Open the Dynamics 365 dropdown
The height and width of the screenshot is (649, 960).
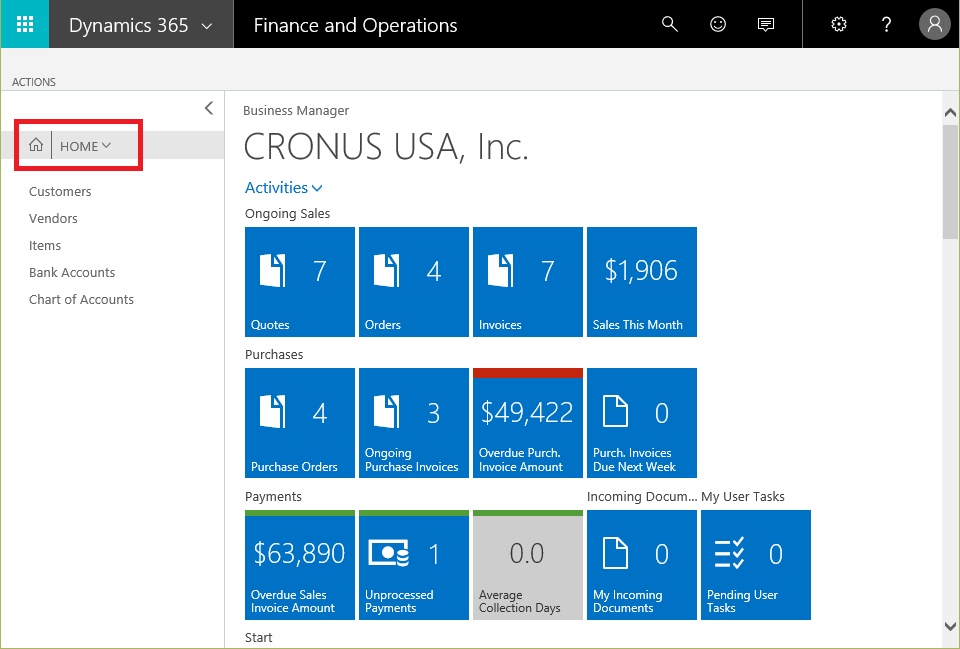(x=141, y=24)
